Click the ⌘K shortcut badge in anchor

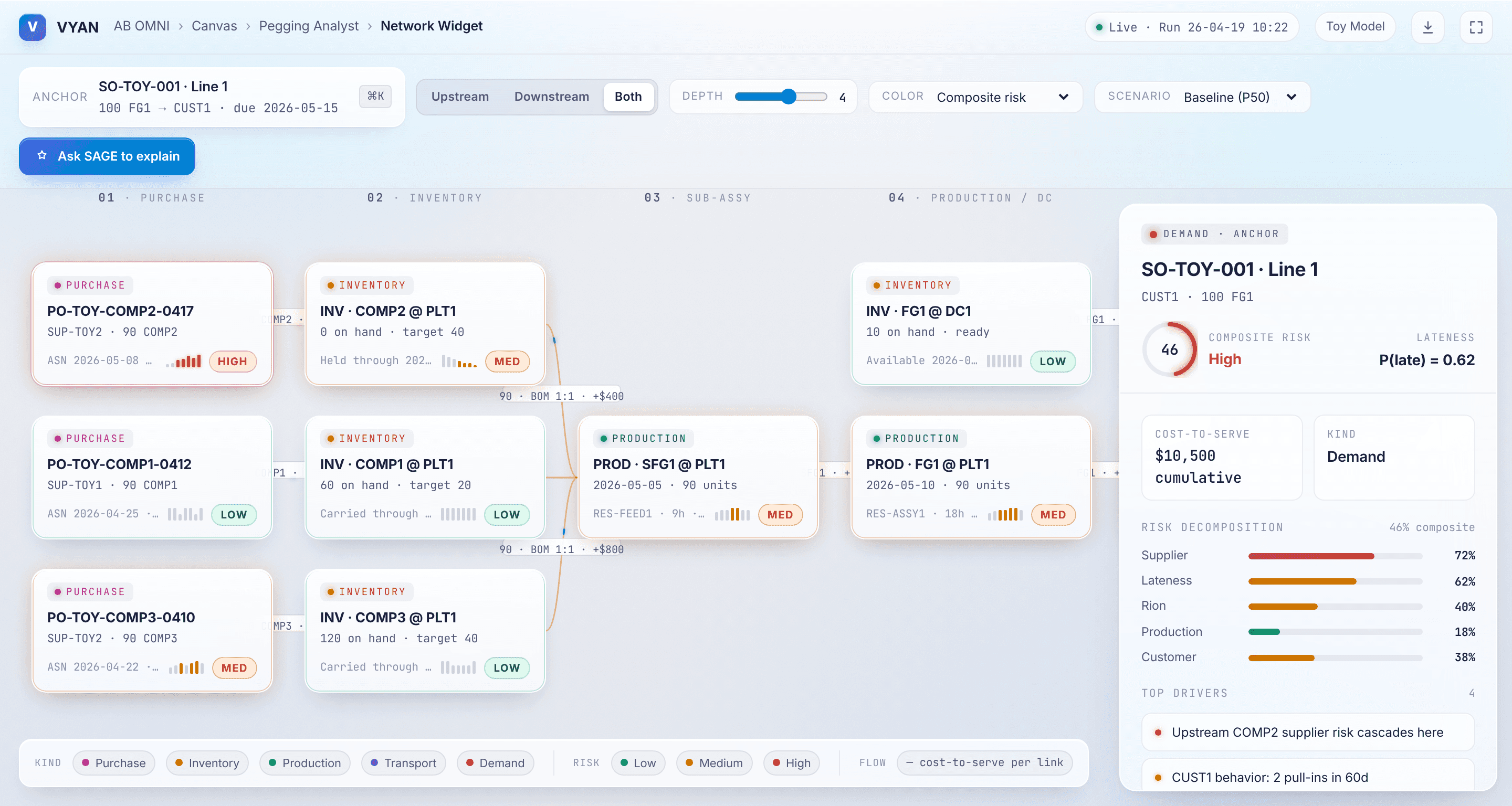click(375, 96)
